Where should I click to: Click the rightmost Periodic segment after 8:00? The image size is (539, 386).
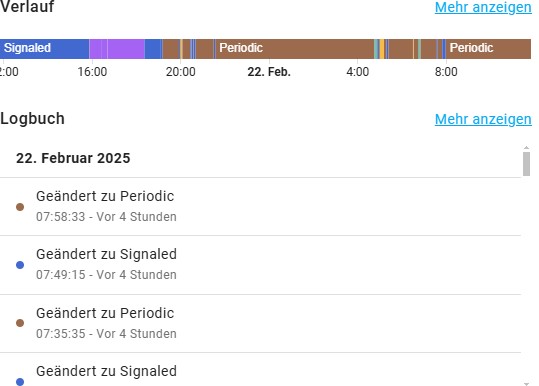pyautogui.click(x=488, y=49)
